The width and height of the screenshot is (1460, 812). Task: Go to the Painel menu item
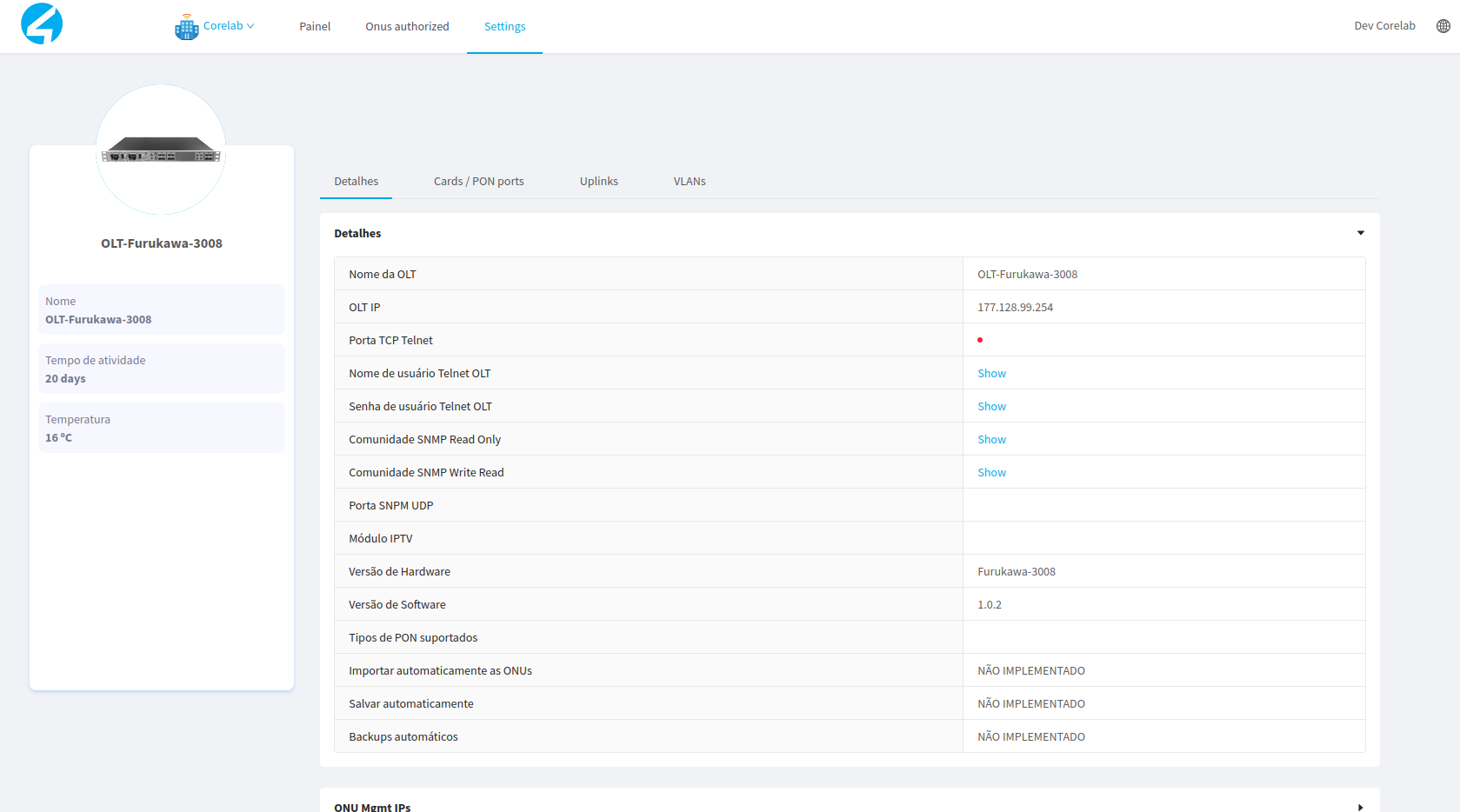point(315,27)
